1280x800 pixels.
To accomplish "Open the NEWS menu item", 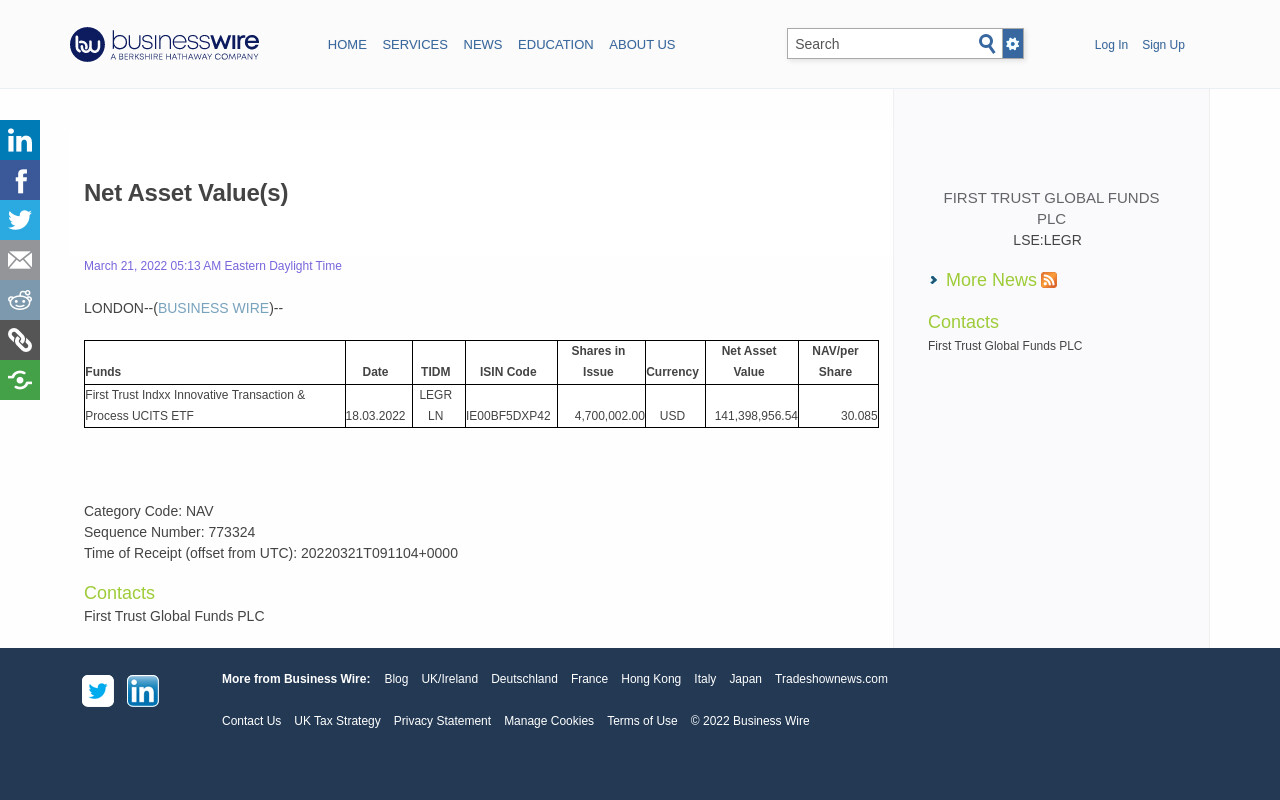I will 483,45.
